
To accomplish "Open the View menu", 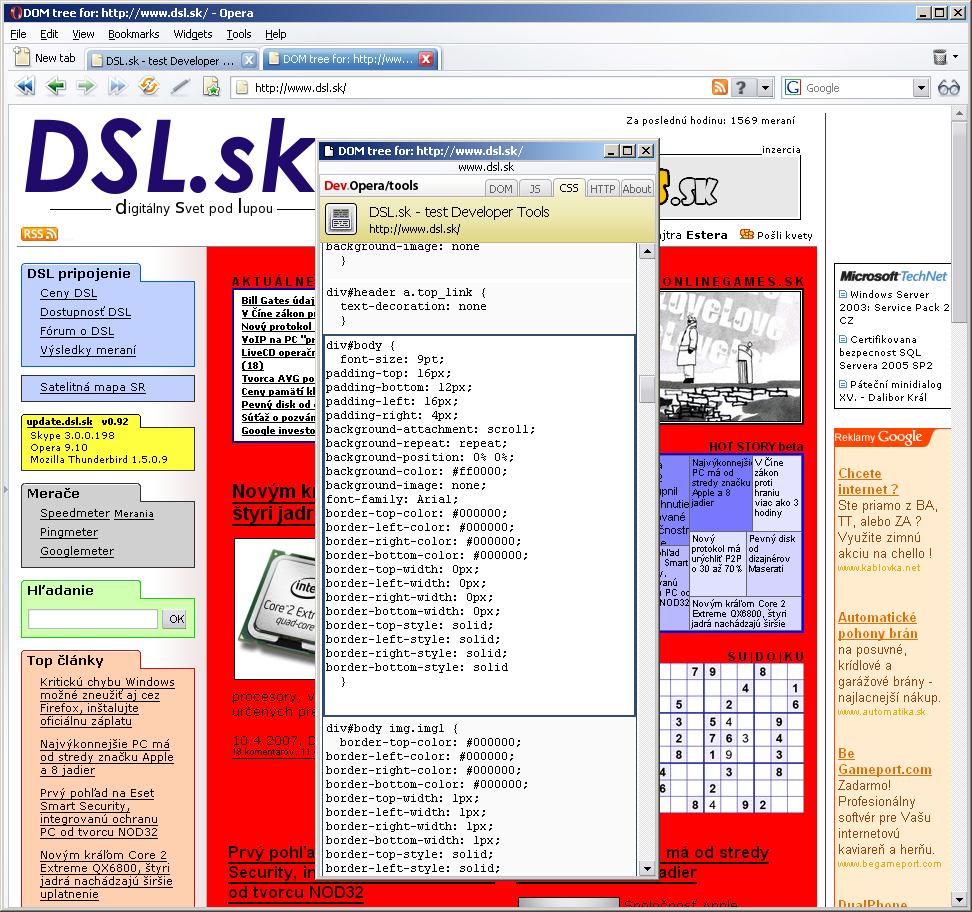I will 83,34.
